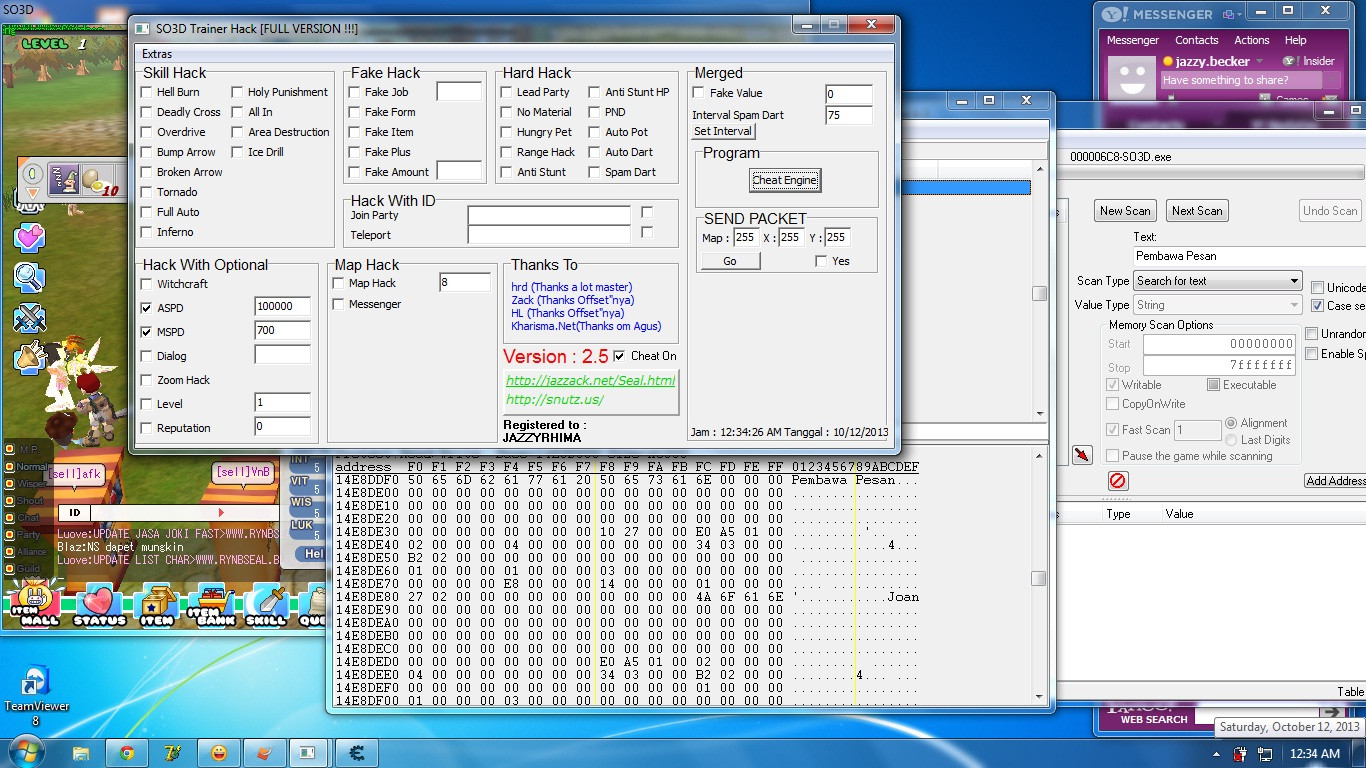
Task: Open the Item box game button
Action: (156, 604)
